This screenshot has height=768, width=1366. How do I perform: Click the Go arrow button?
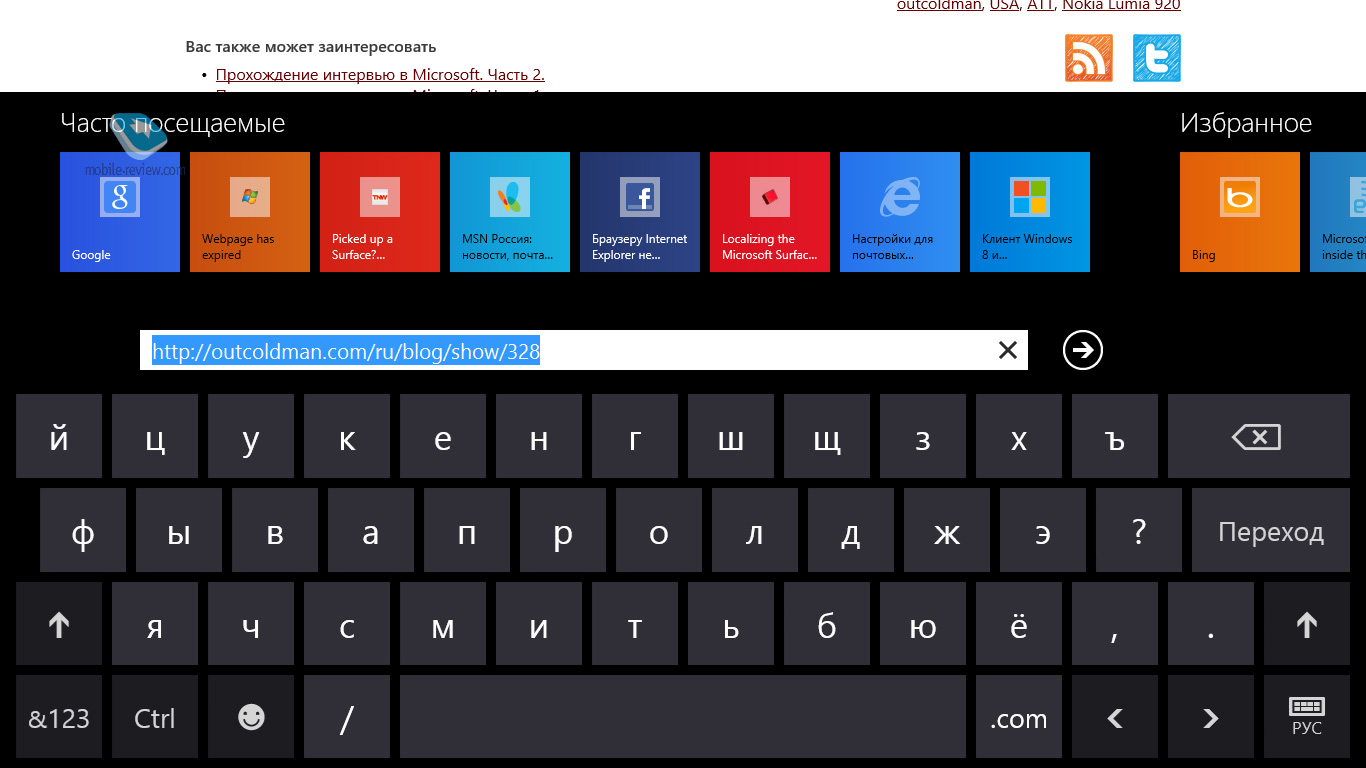[x=1083, y=350]
